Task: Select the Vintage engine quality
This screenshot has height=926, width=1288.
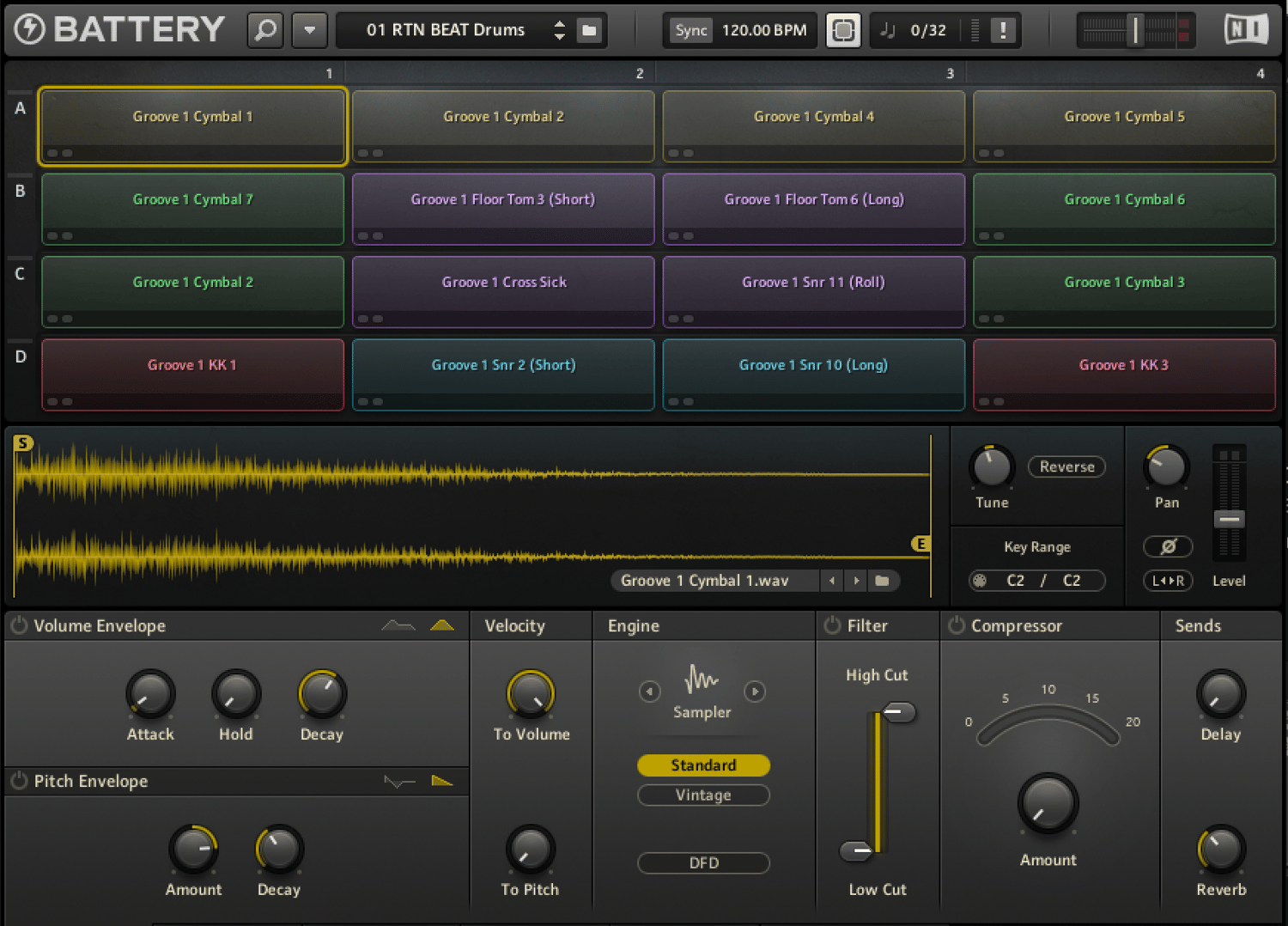Action: tap(703, 795)
